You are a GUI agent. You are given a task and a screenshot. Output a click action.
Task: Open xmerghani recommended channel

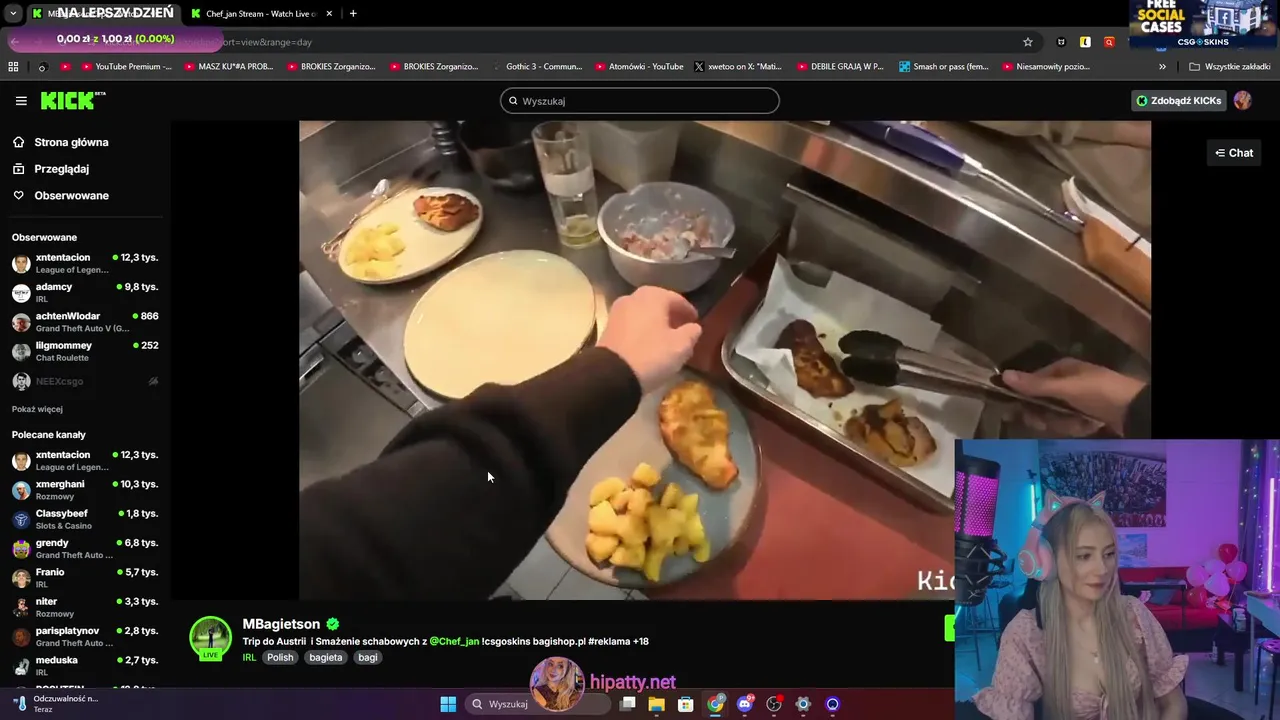click(x=85, y=490)
